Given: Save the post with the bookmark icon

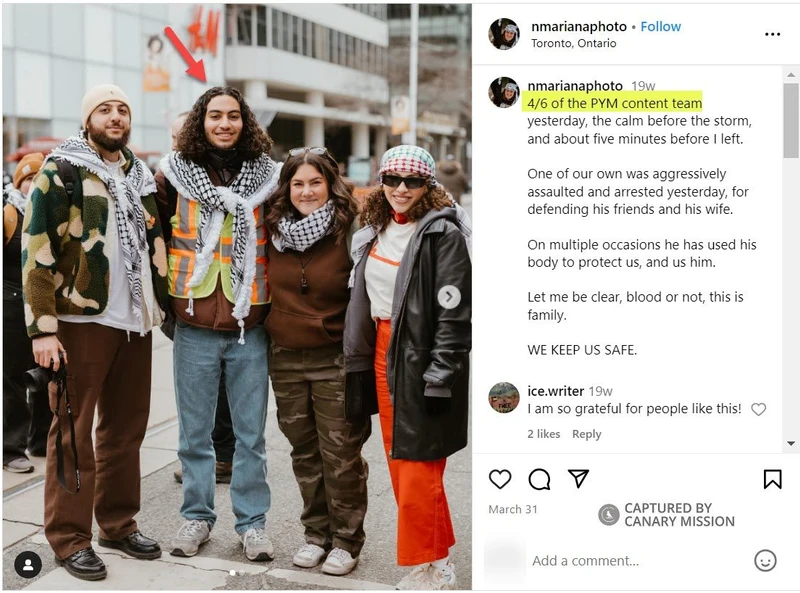Looking at the screenshot, I should (x=772, y=479).
